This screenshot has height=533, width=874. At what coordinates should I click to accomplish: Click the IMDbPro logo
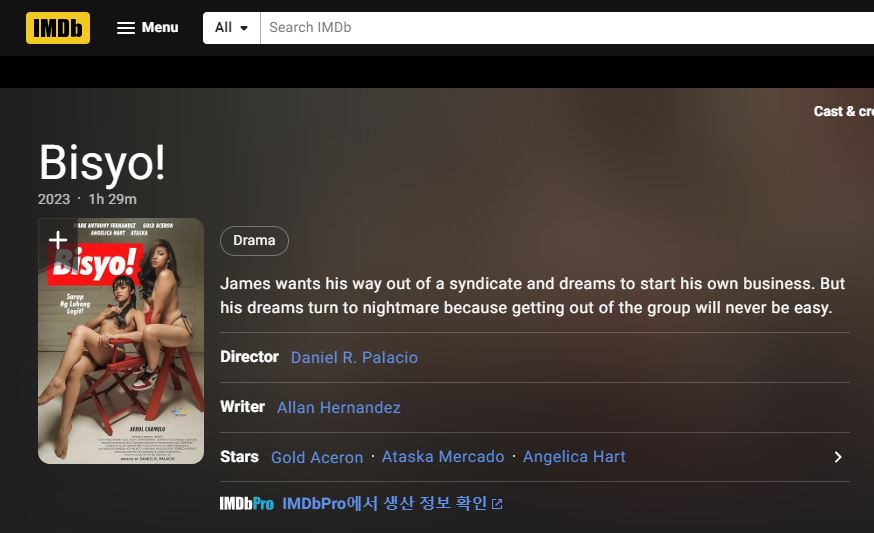[x=246, y=504]
